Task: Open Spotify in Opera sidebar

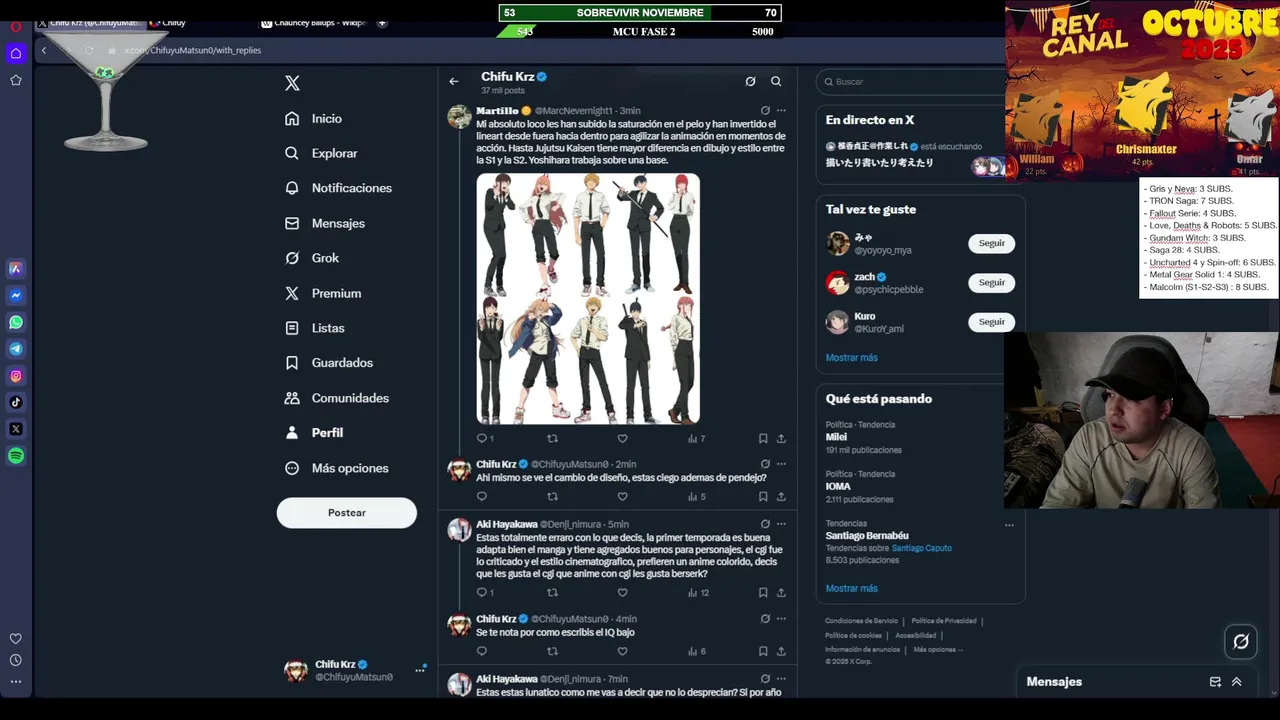Action: point(16,456)
